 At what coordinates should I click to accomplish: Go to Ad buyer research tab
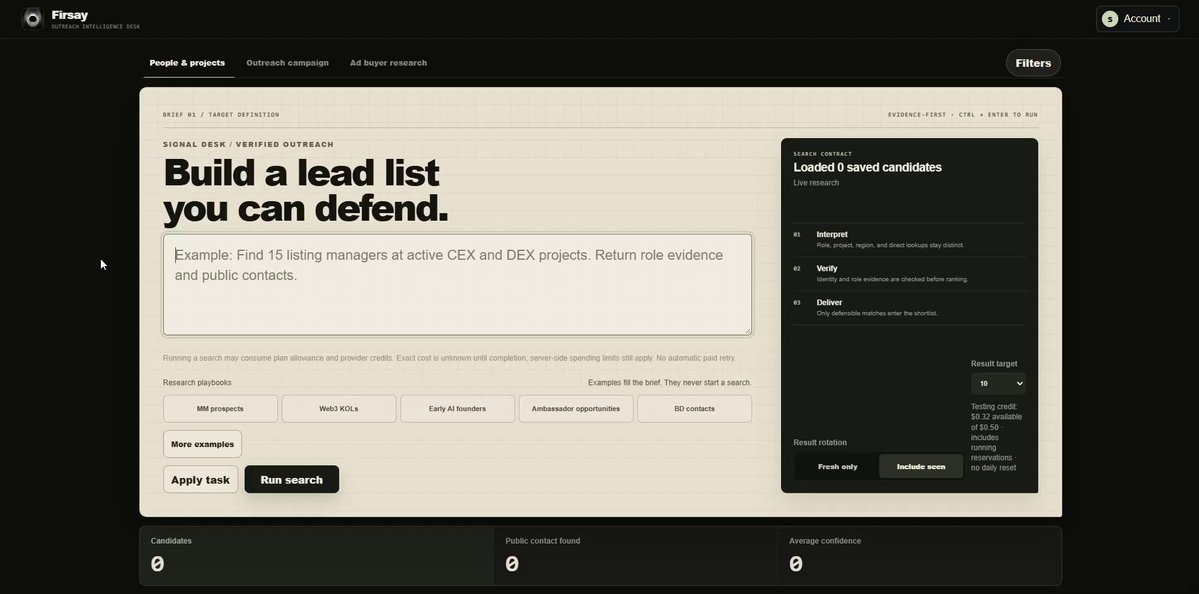(x=388, y=63)
